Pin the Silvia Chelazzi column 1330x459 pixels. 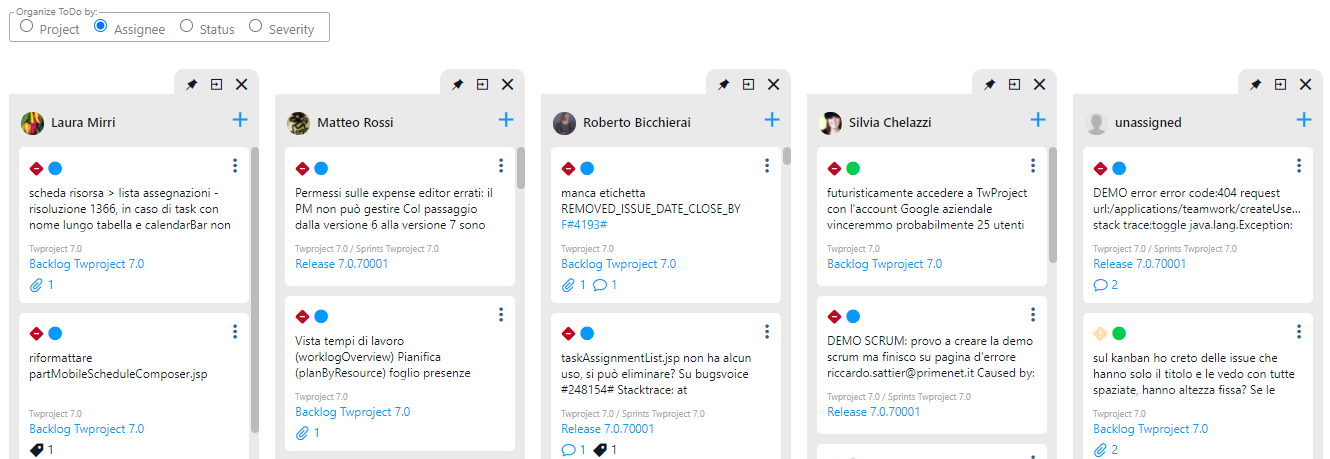pos(989,85)
